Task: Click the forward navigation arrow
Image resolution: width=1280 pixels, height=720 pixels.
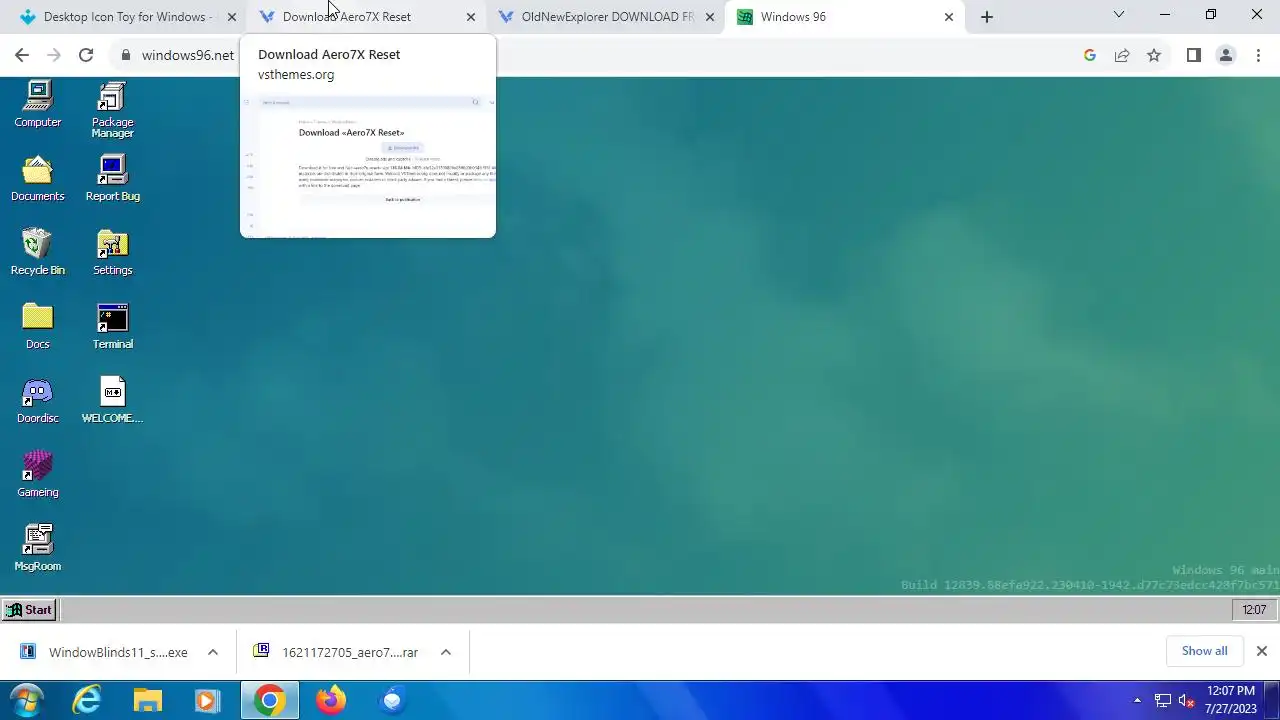Action: click(x=54, y=55)
